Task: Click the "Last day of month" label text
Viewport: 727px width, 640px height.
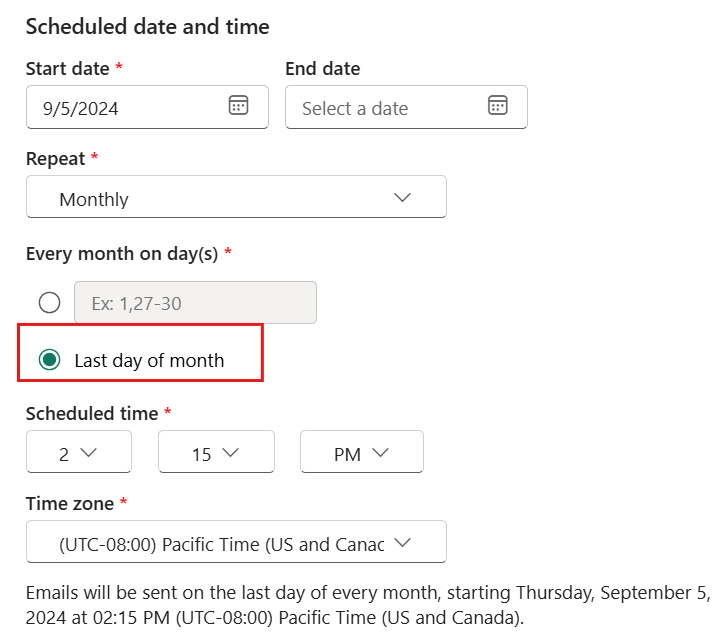Action: pos(149,360)
